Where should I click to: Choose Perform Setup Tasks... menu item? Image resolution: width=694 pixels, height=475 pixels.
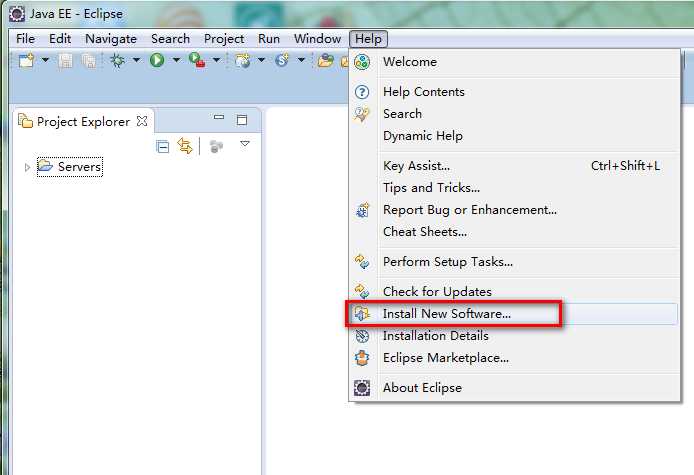(x=514, y=262)
